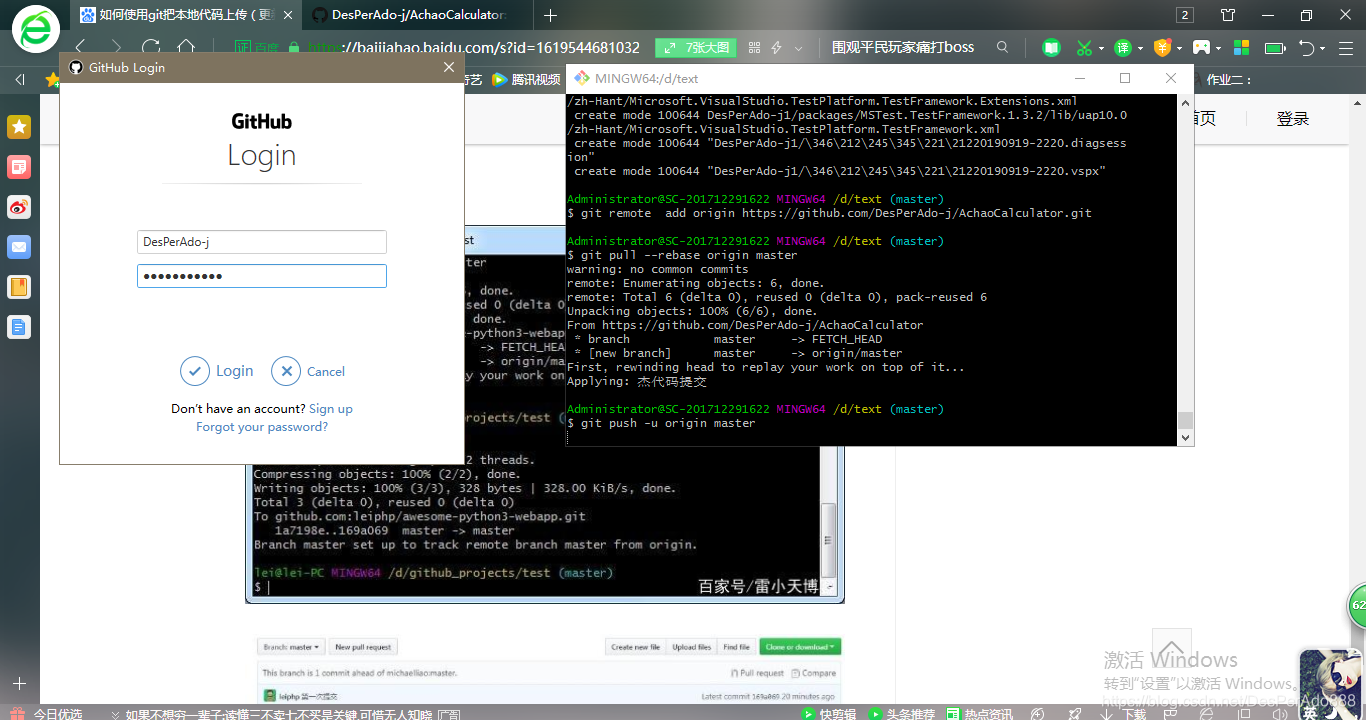Open the red news sidebar icon

pyautogui.click(x=19, y=167)
